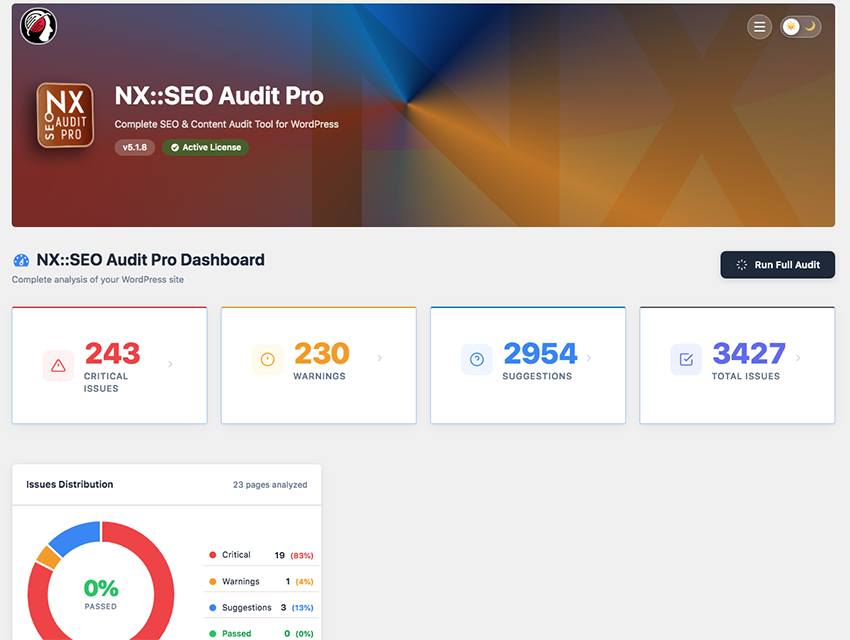Click the suggestions question mark icon
Viewport: 850px width, 640px height.
[x=477, y=359]
